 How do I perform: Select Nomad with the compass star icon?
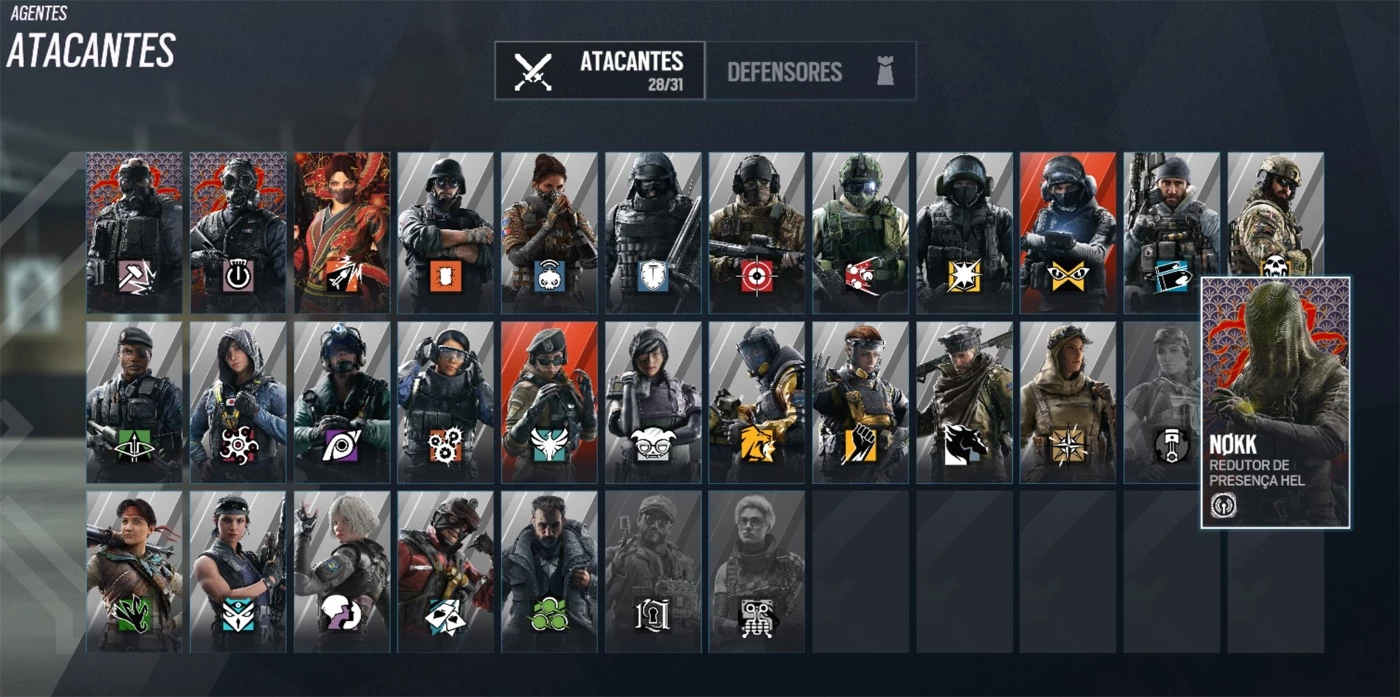[x=1068, y=402]
